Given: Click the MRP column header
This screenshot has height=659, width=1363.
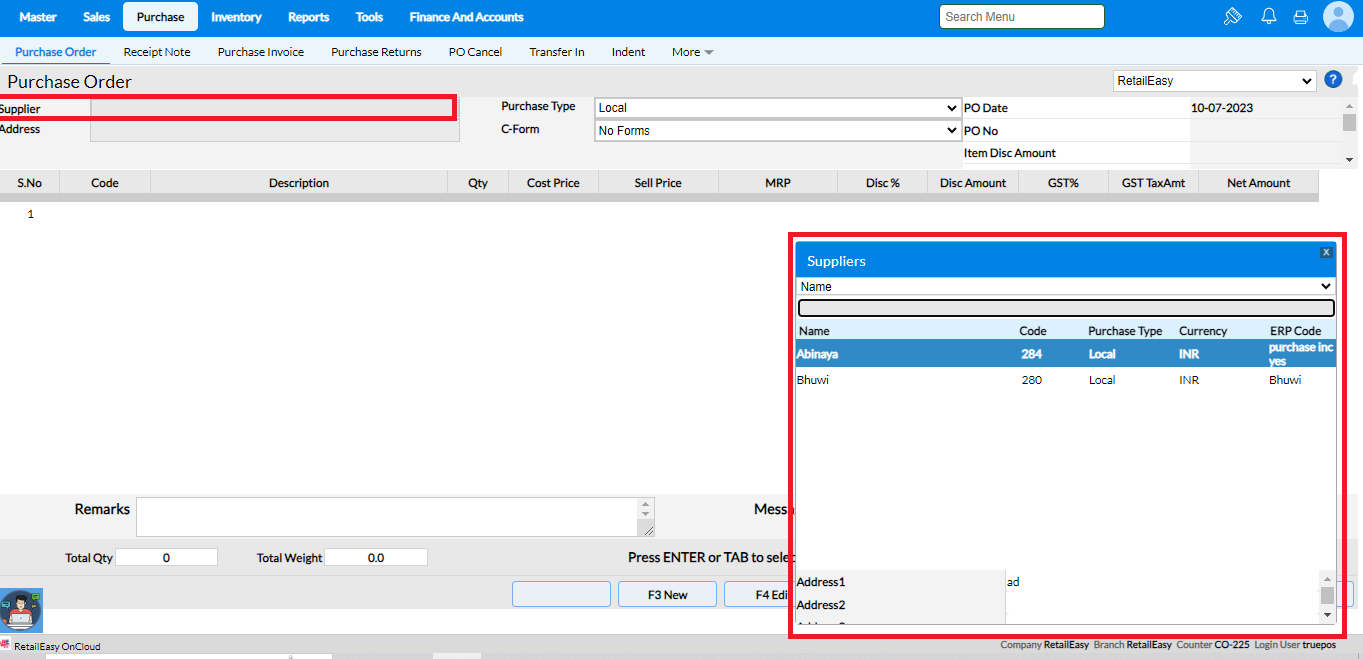Looking at the screenshot, I should (778, 183).
